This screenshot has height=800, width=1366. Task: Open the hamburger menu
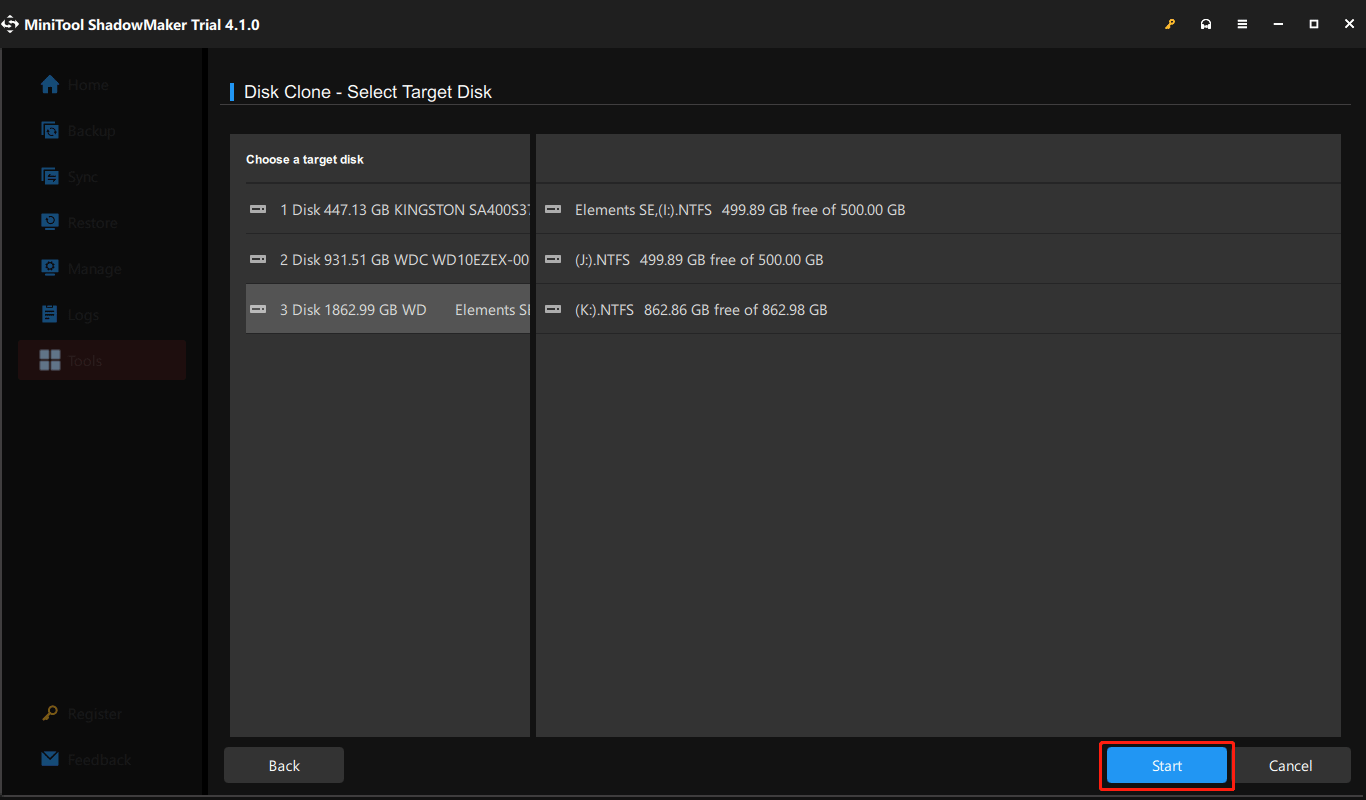(1242, 23)
